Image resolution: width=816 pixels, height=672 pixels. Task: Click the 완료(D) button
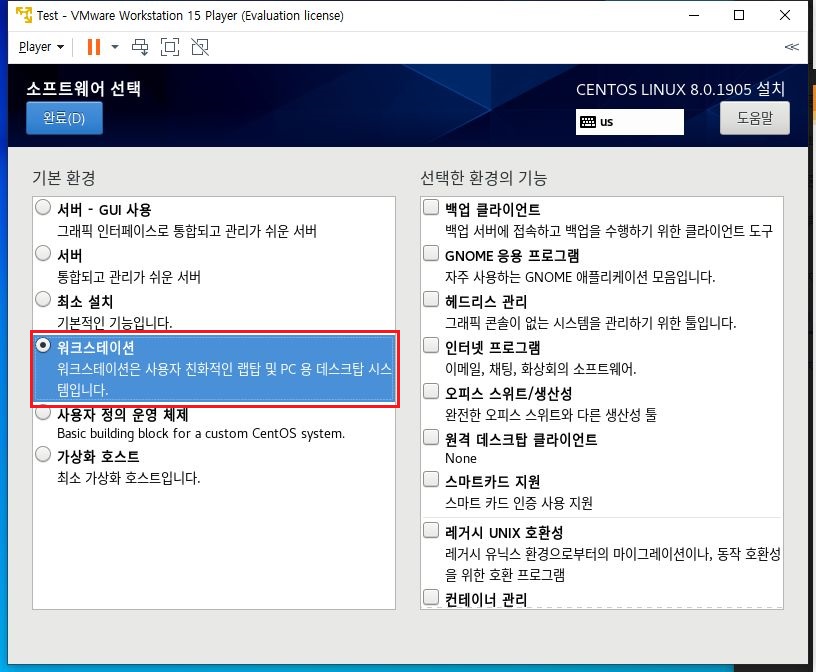click(64, 118)
